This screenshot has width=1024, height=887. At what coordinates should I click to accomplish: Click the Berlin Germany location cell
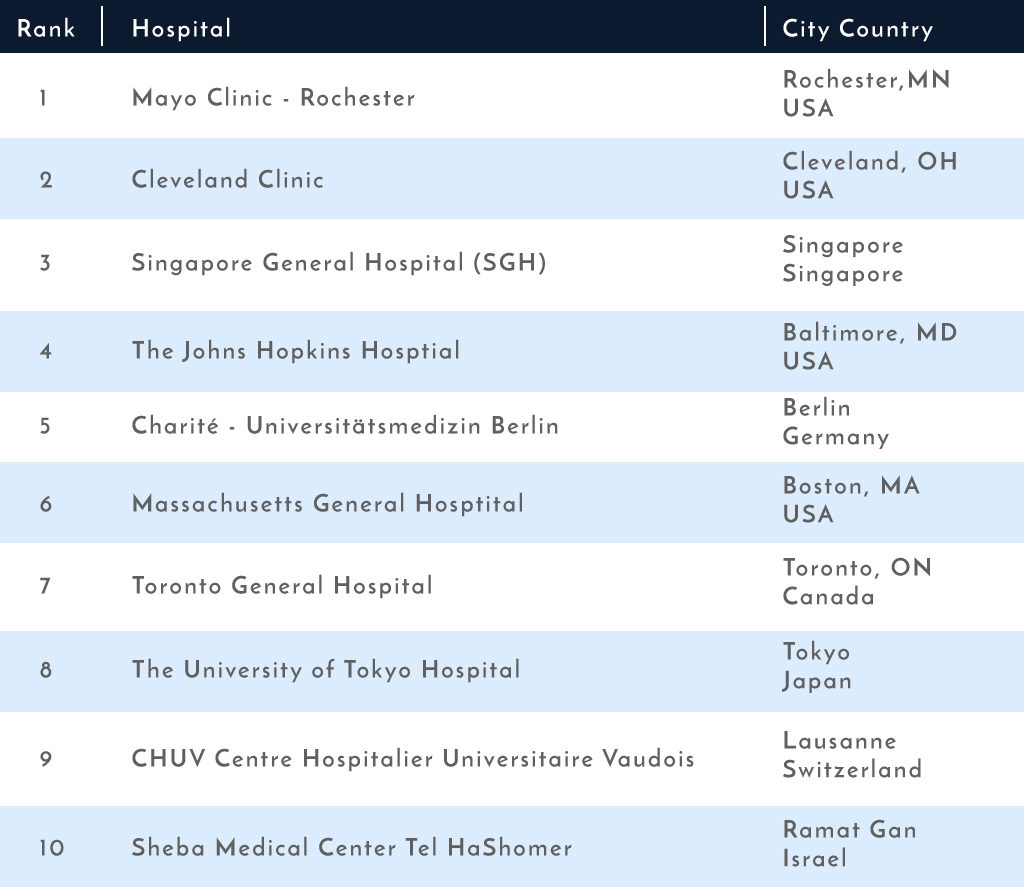click(x=836, y=423)
